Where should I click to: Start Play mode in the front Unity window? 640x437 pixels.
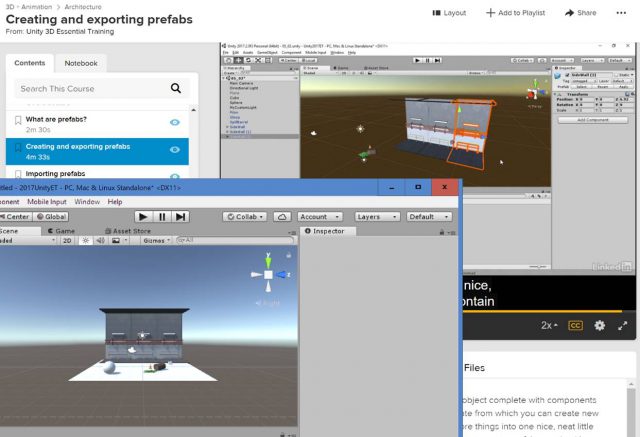click(x=143, y=217)
